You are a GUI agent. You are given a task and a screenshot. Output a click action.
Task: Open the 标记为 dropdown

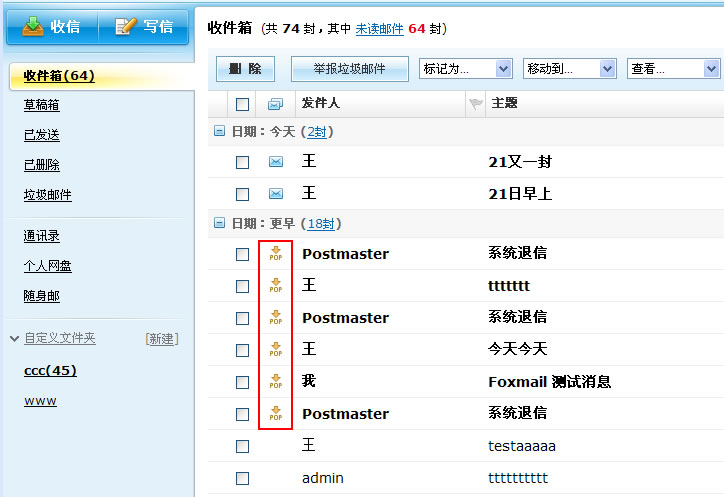(x=465, y=69)
